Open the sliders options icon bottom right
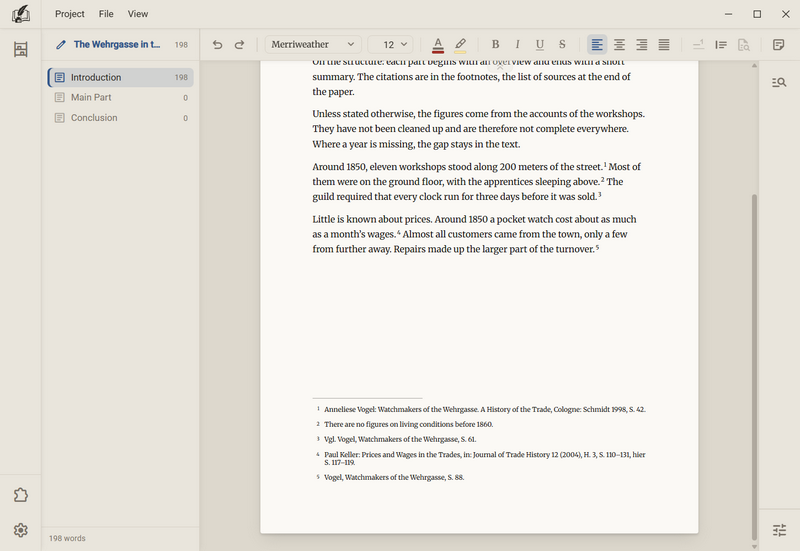This screenshot has height=551, width=800. [x=779, y=530]
